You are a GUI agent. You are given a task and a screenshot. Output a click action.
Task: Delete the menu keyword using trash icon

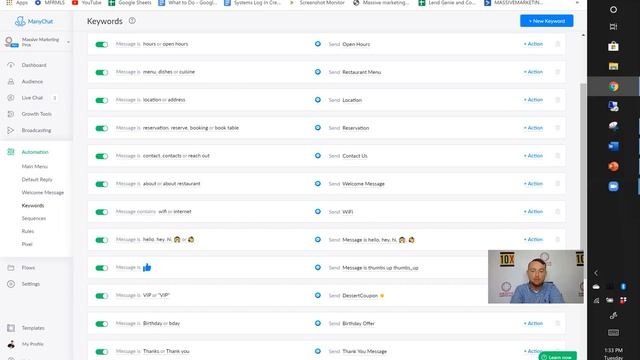558,72
